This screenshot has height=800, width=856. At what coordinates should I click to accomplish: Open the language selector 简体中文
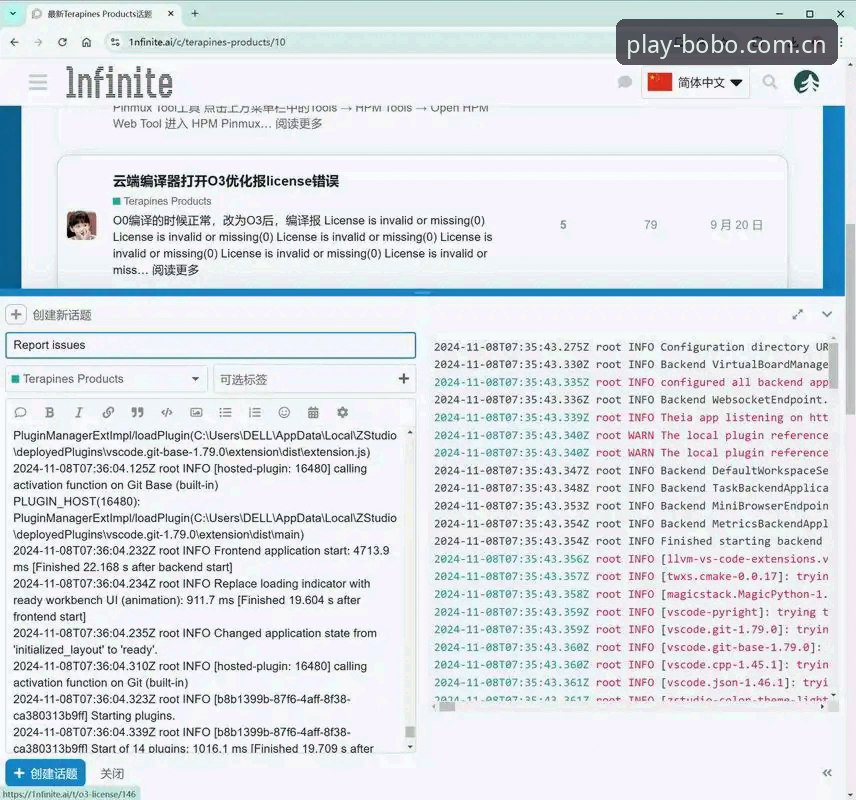click(x=695, y=82)
